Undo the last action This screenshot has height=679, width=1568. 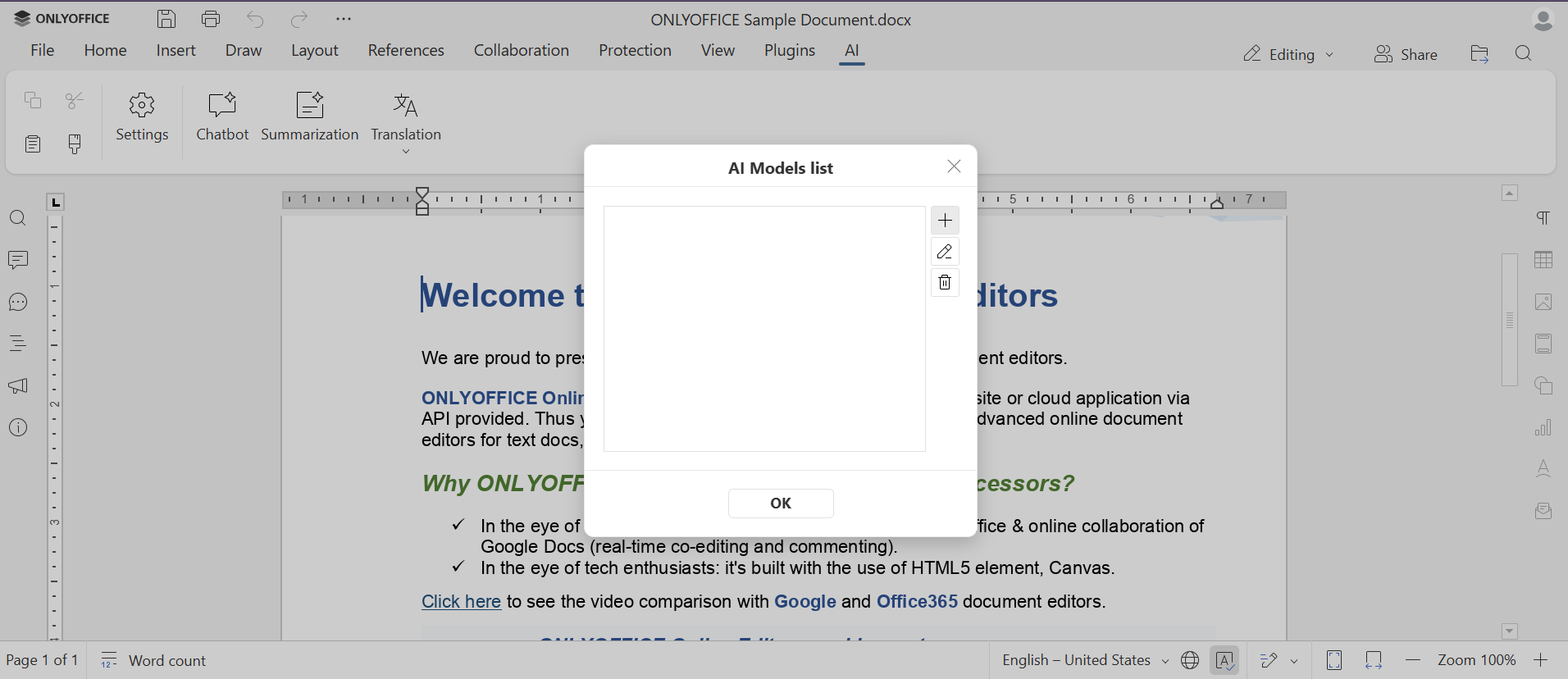click(x=255, y=19)
